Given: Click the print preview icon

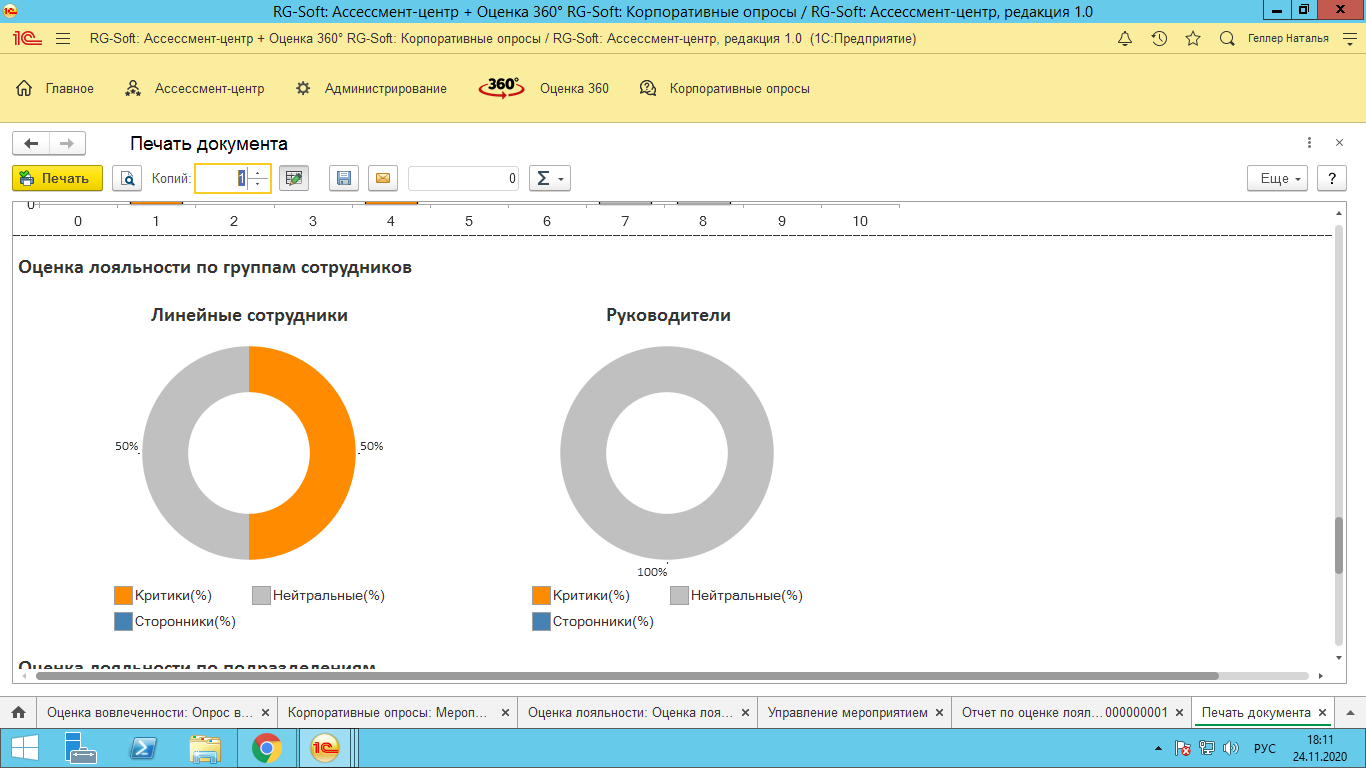Looking at the screenshot, I should [127, 178].
